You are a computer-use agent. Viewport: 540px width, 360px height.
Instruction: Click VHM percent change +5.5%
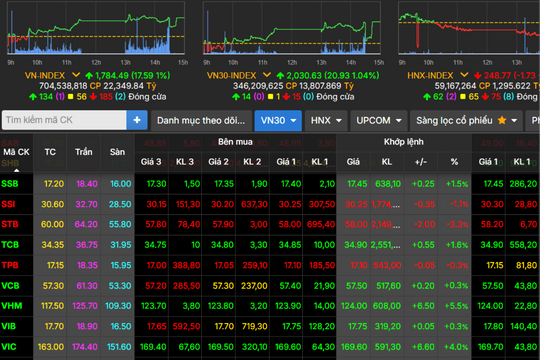click(x=456, y=306)
